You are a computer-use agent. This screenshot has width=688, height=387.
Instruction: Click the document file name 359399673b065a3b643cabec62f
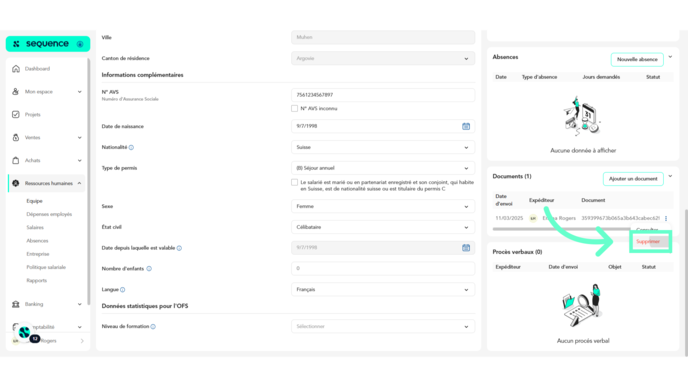click(620, 218)
